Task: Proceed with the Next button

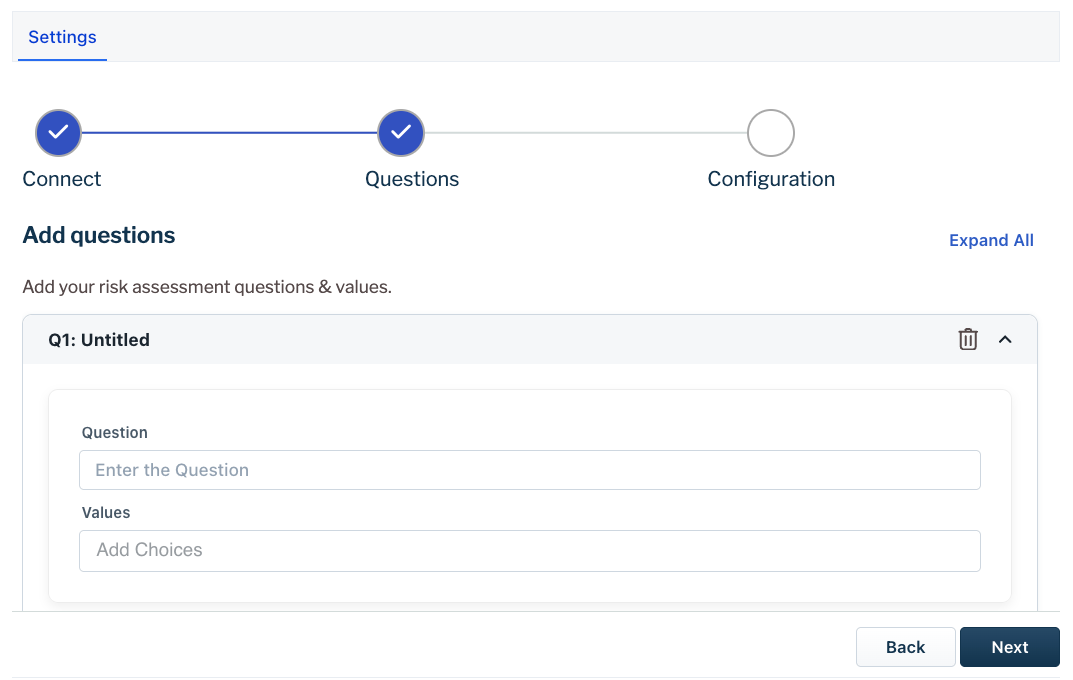Action: (x=1009, y=647)
